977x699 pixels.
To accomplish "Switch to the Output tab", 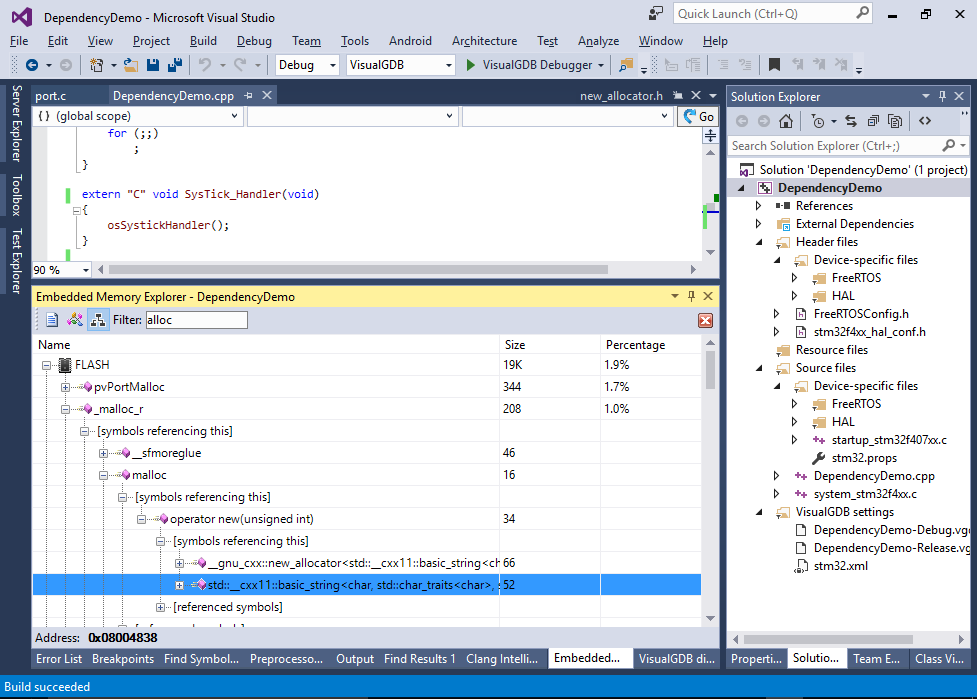I will tap(355, 659).
